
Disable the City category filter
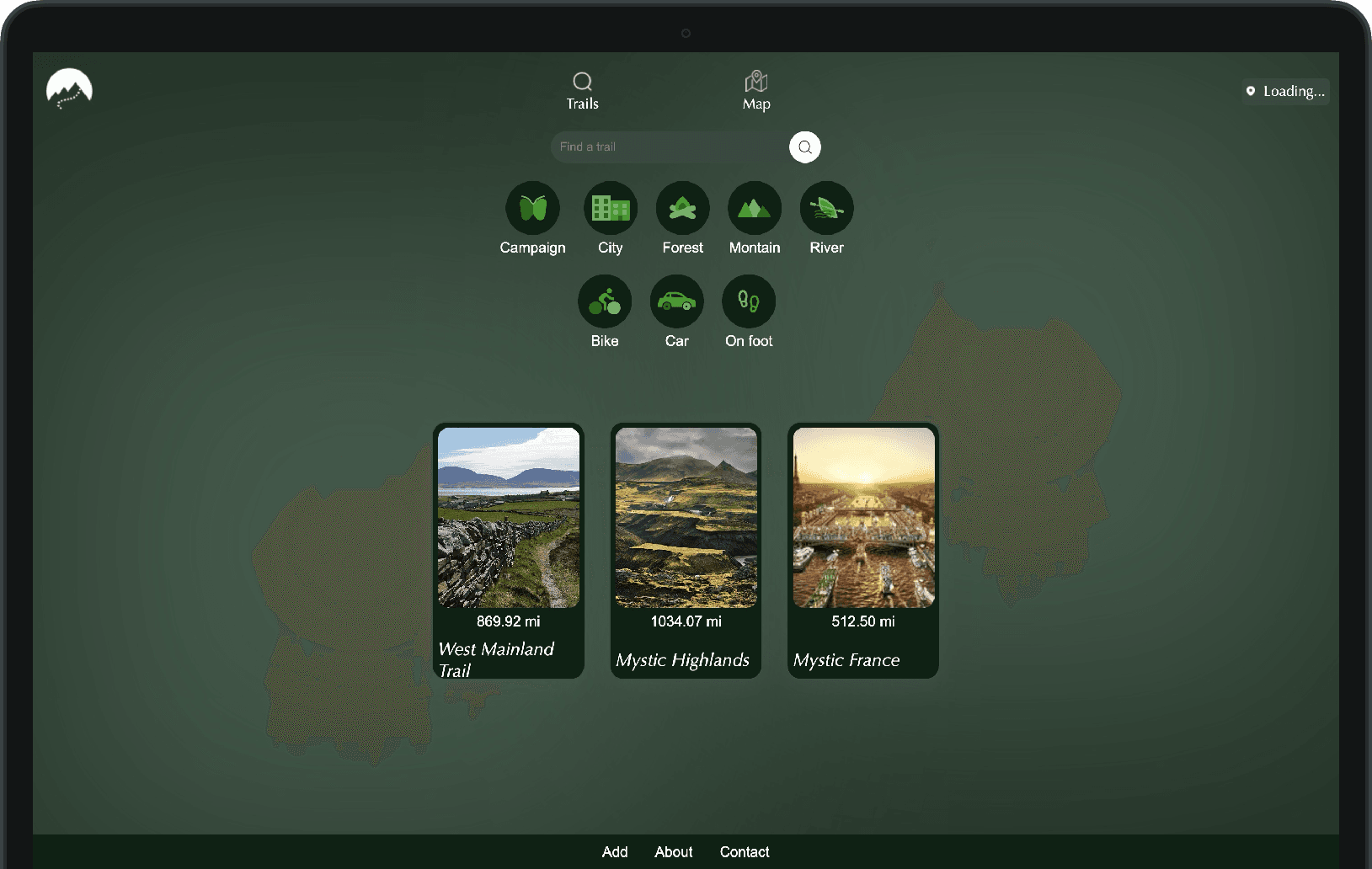pos(609,208)
